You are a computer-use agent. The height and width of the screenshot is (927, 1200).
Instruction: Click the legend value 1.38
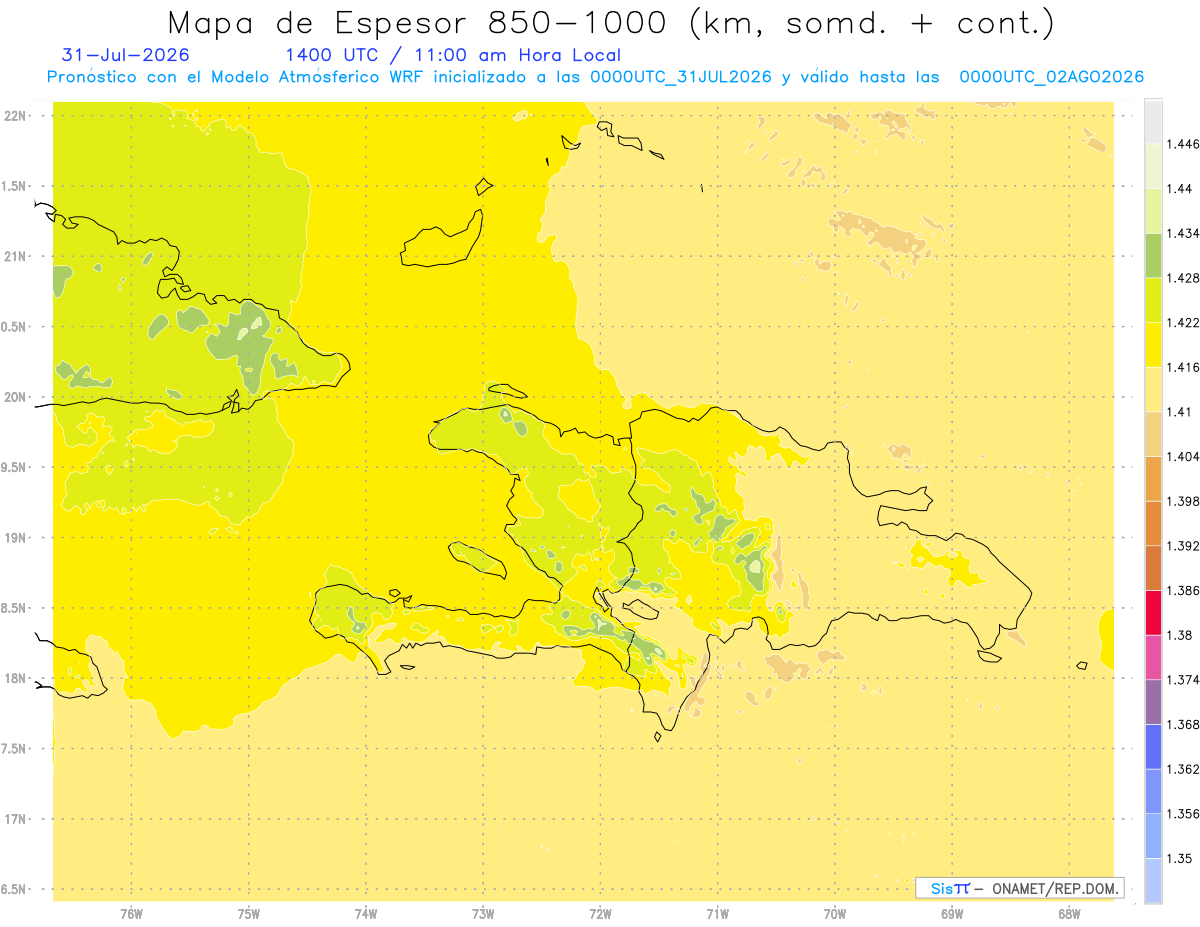click(1180, 634)
